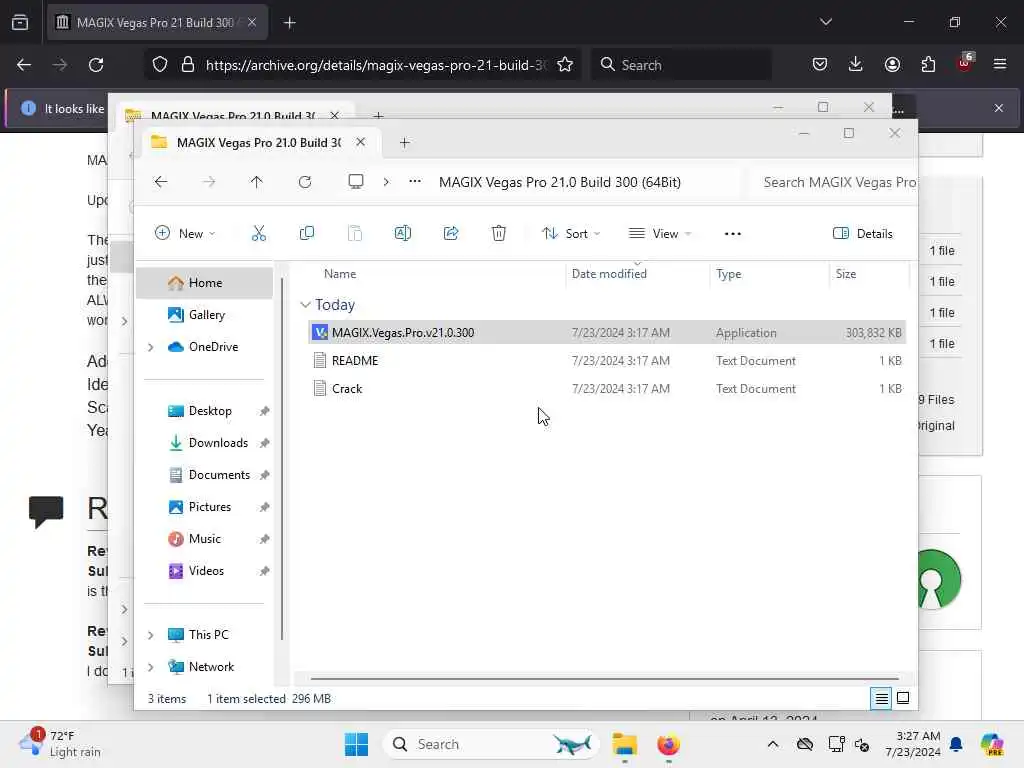Viewport: 1024px width, 768px height.
Task: Switch to details list view icon in status bar
Action: (x=881, y=699)
